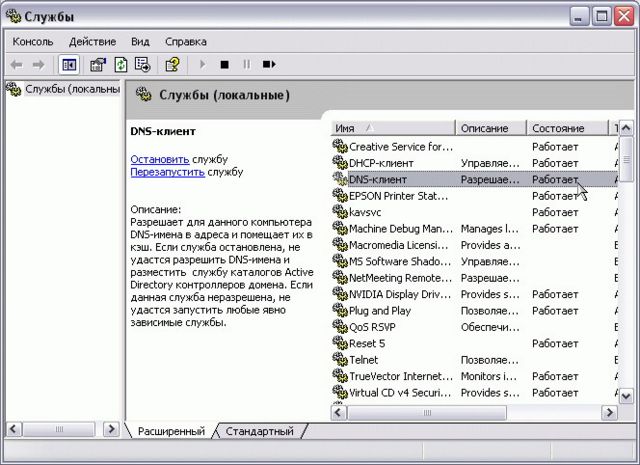The image size is (640, 465).
Task: Open the Вид menu
Action: pos(140,42)
